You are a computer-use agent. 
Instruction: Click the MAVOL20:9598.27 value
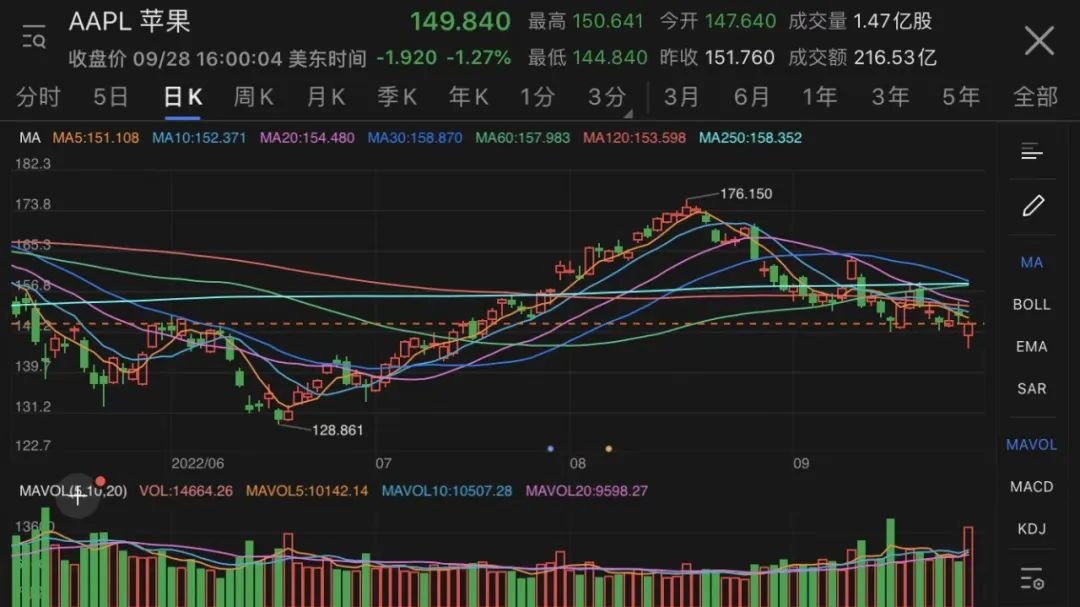pos(587,491)
